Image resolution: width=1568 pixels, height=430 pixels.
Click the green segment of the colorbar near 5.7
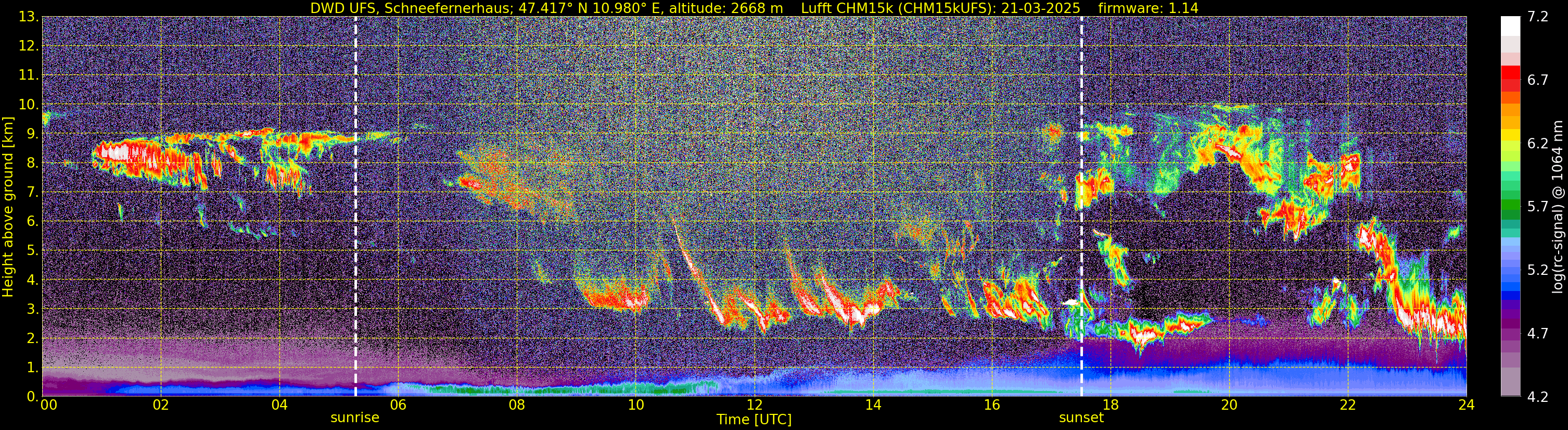(1511, 206)
